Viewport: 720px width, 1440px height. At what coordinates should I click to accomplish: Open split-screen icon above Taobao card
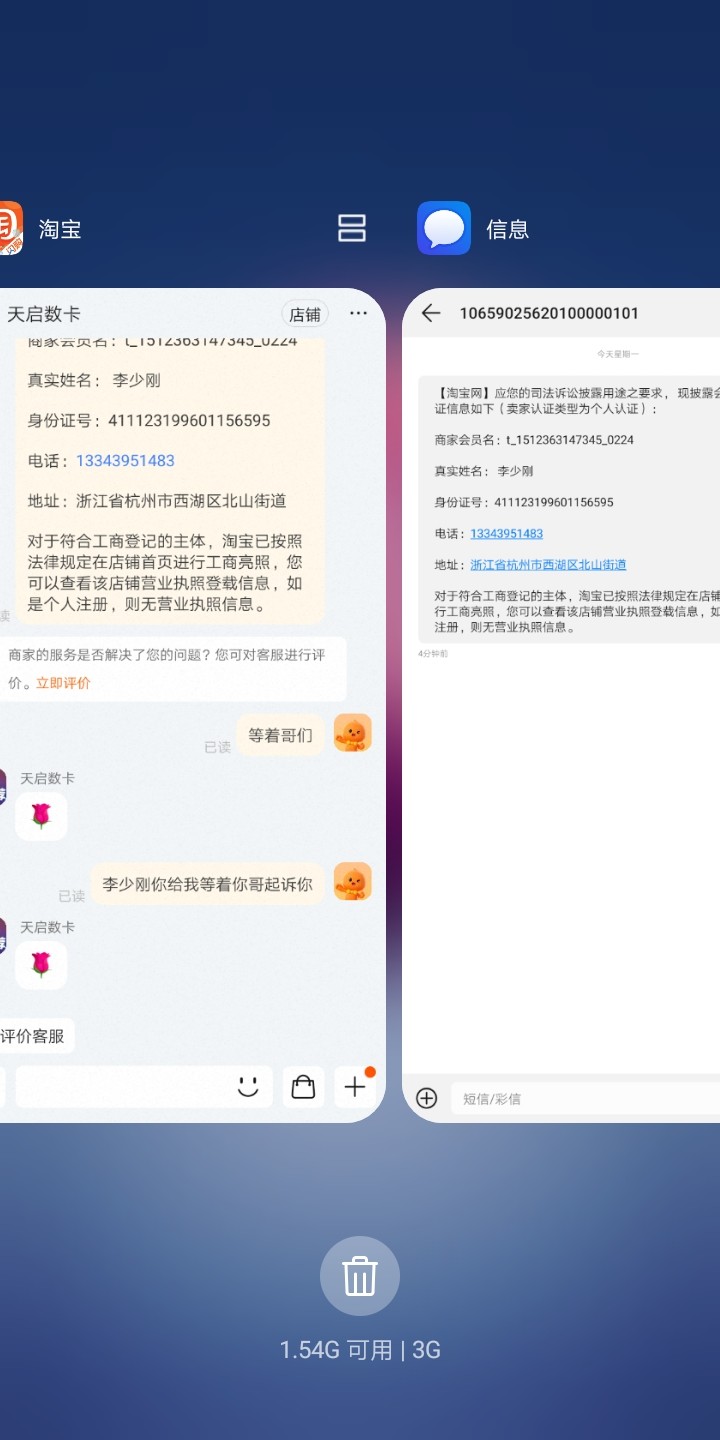pos(352,229)
